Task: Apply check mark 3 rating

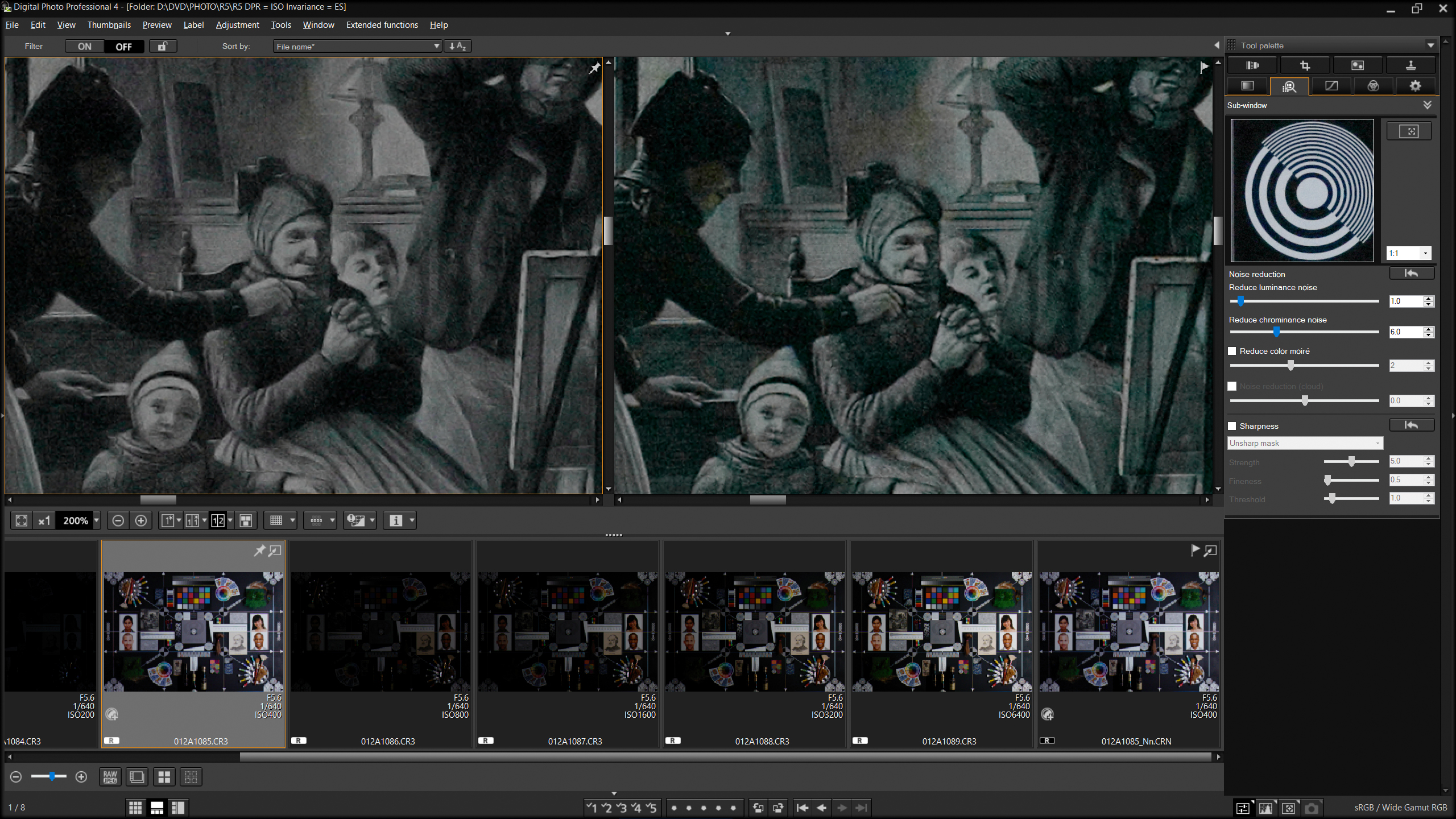Action: coord(622,808)
